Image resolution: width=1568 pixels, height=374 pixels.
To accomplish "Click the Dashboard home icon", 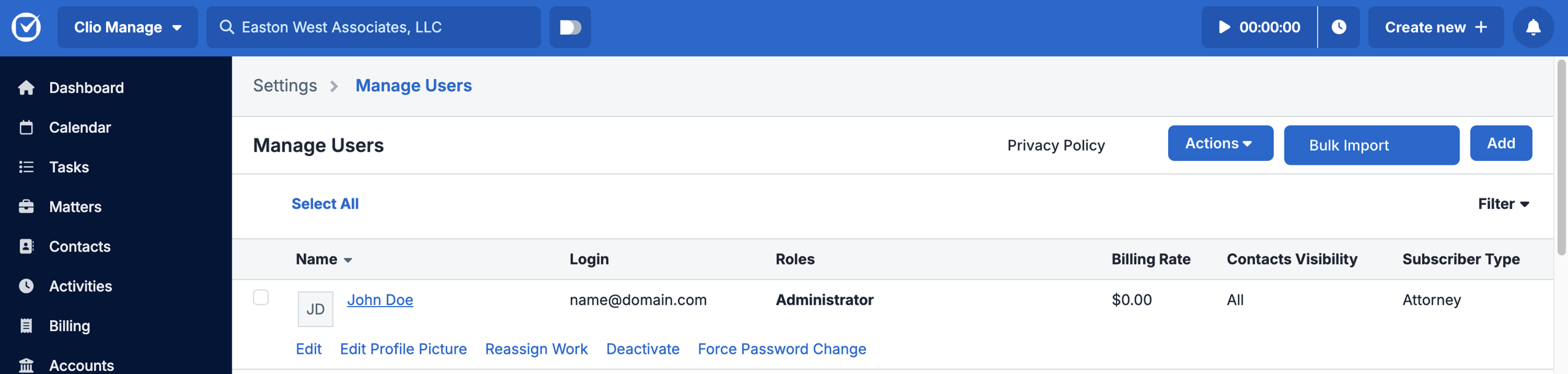I will pos(26,88).
